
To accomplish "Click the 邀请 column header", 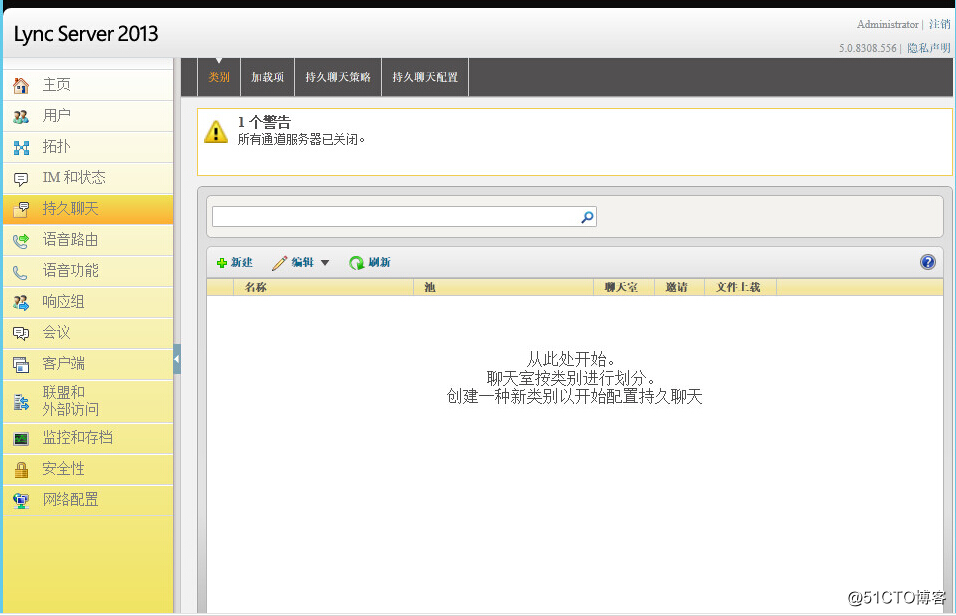I will [677, 287].
